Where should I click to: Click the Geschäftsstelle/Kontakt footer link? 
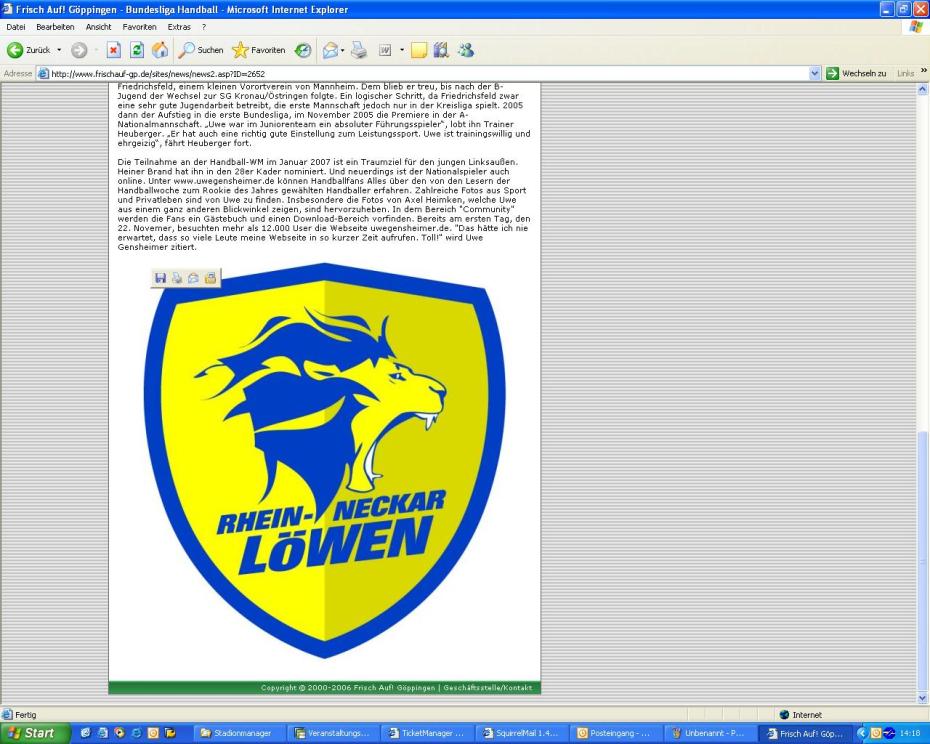pos(488,688)
